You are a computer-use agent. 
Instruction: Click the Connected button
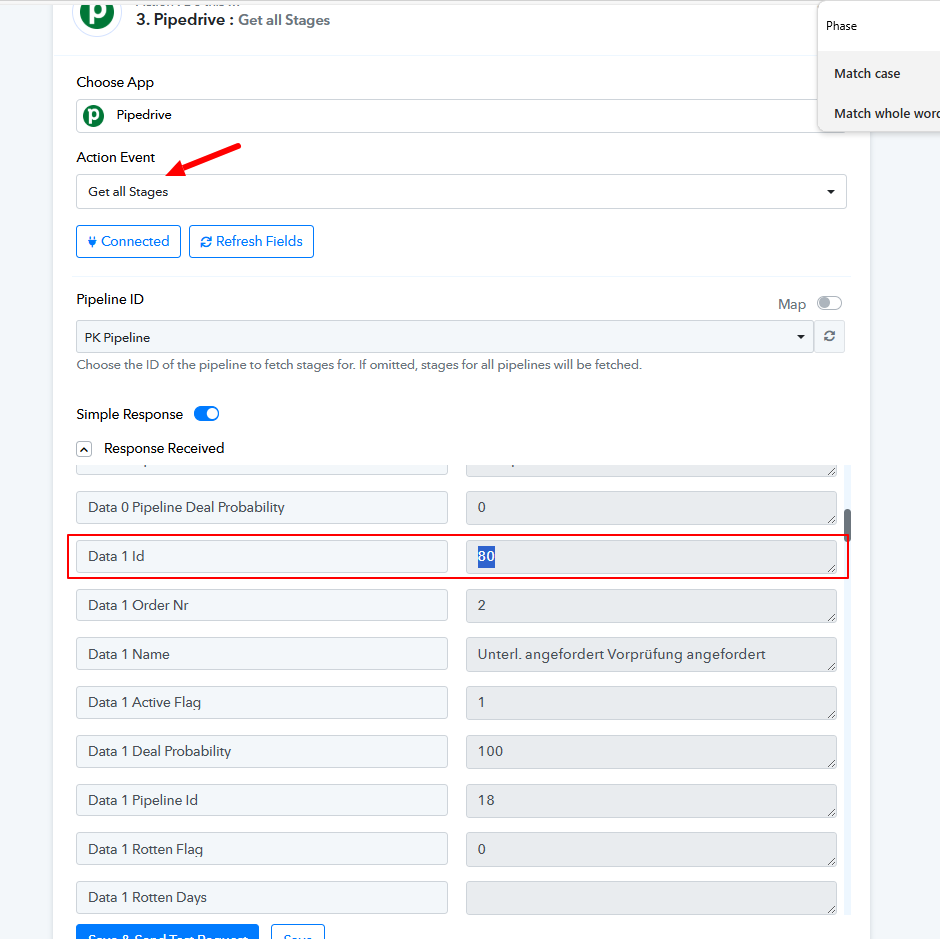tap(128, 242)
